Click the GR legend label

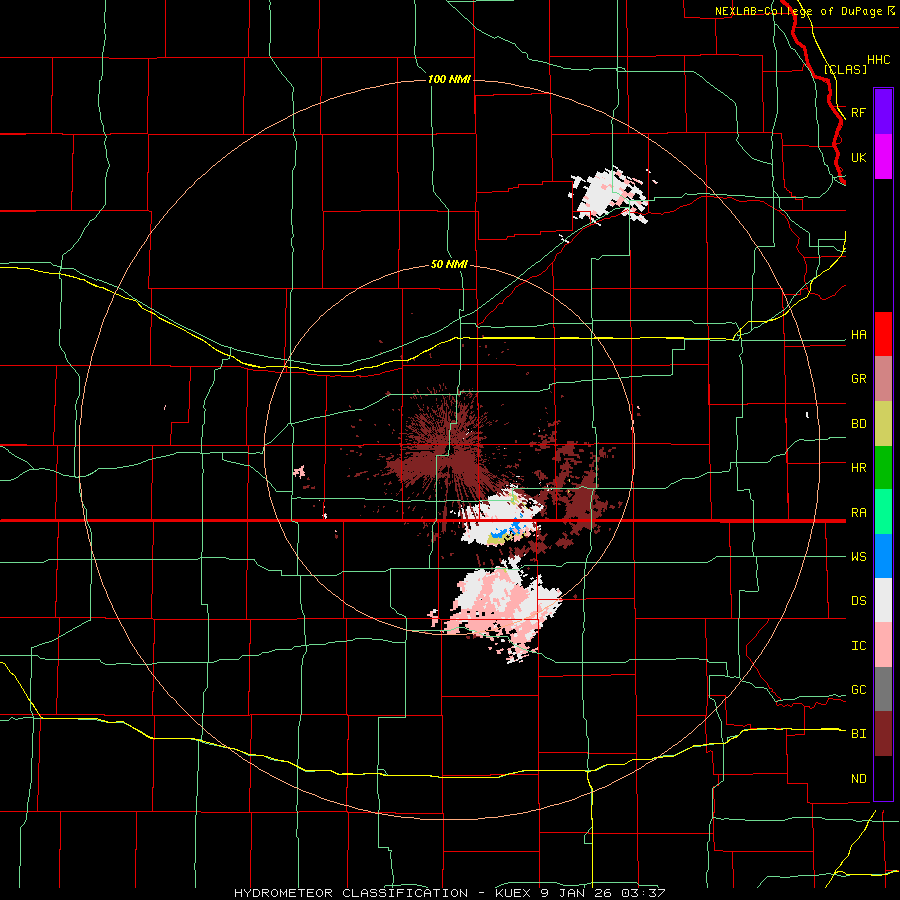(x=859, y=379)
